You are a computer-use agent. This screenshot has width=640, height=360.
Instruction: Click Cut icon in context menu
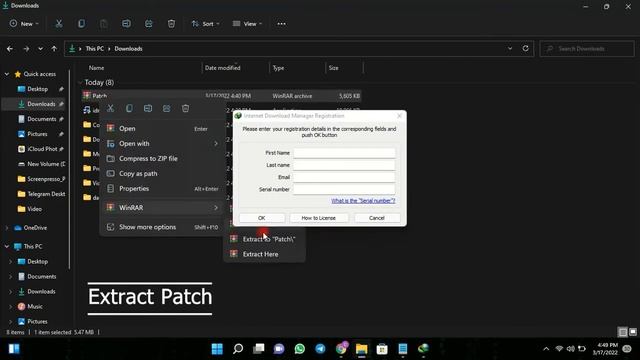(x=110, y=108)
